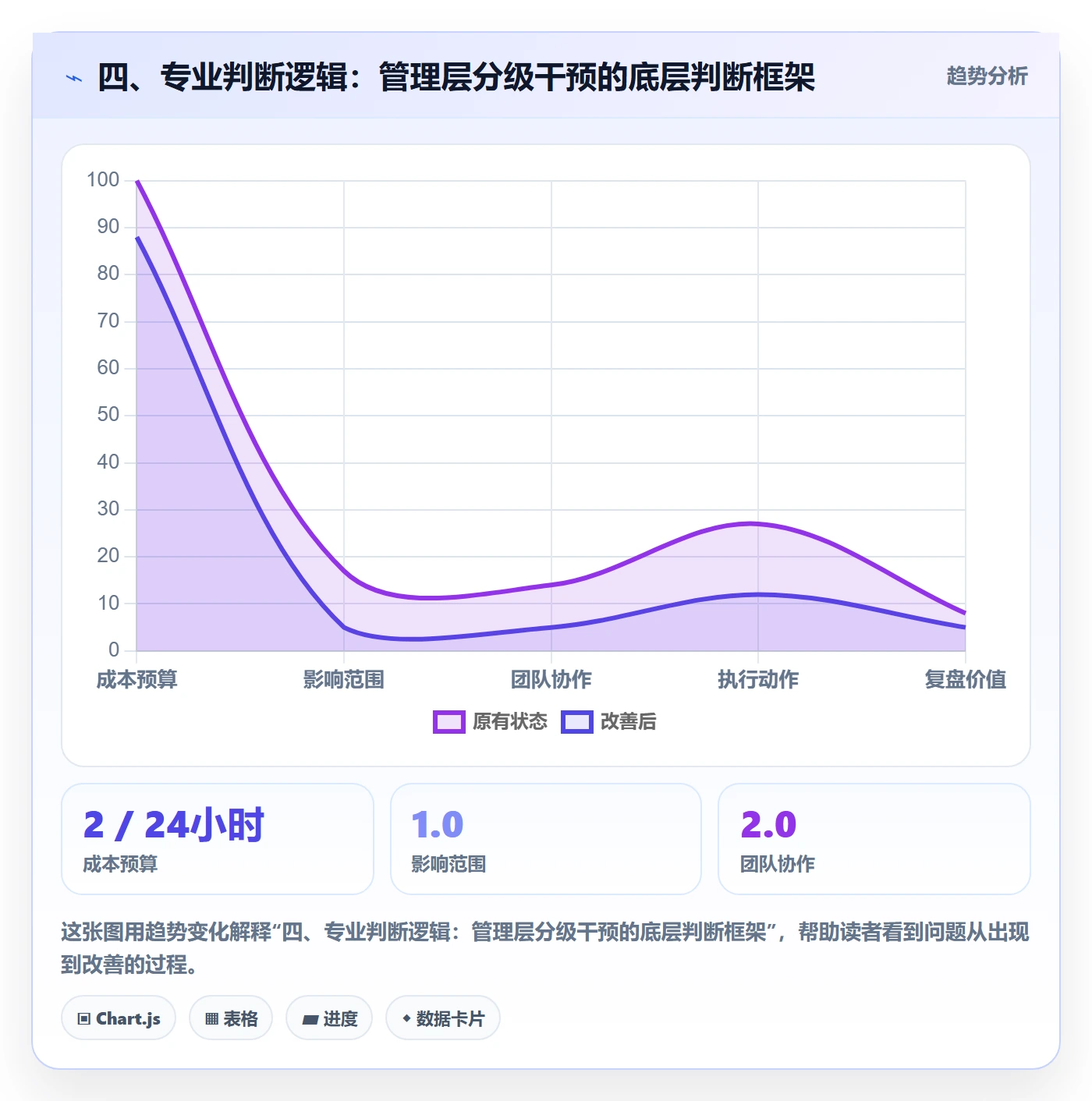Click the 复盘价值 x-axis label

[966, 679]
